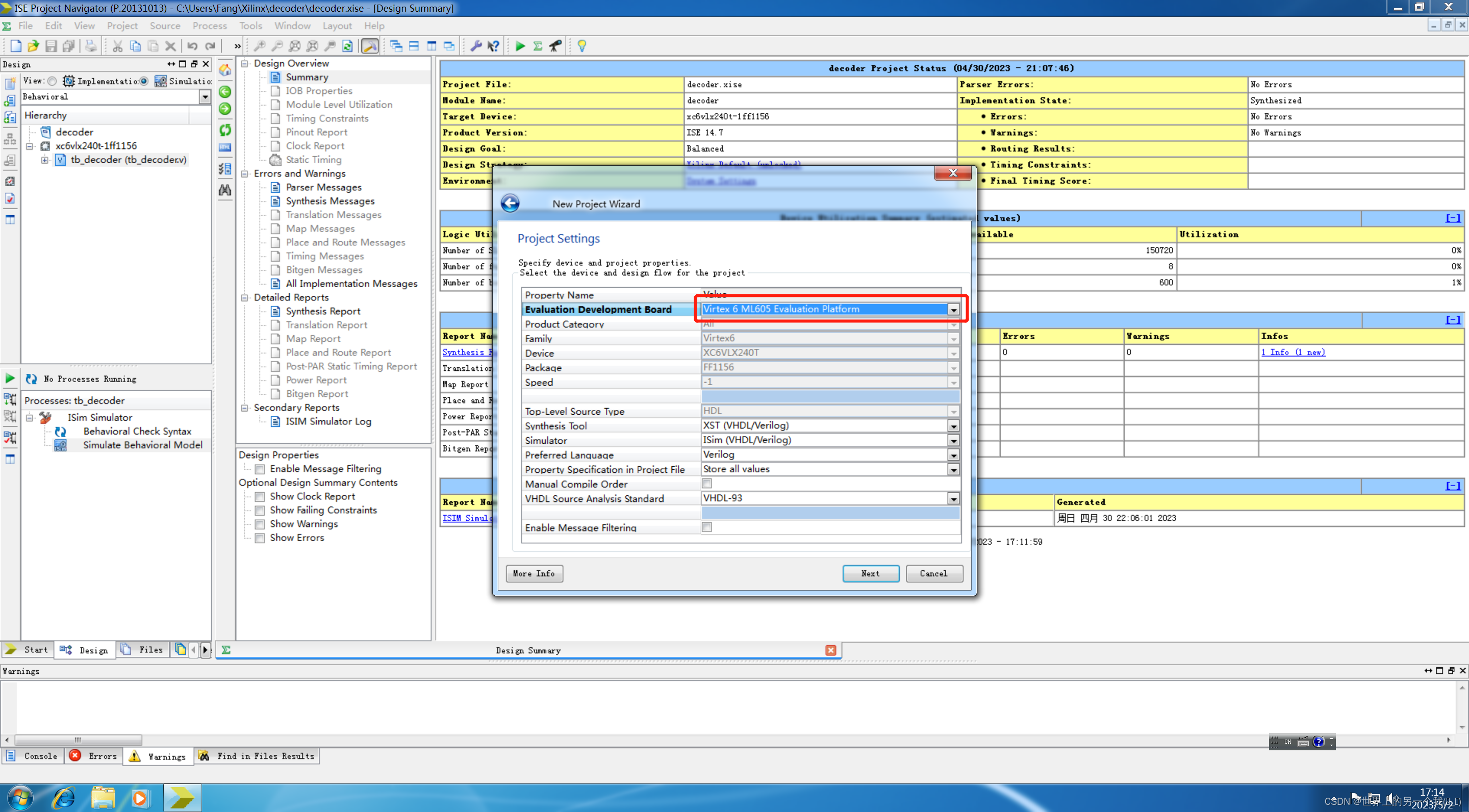This screenshot has height=812, width=1469.
Task: Open Internet Explorer from the taskbar
Action: tap(63, 797)
